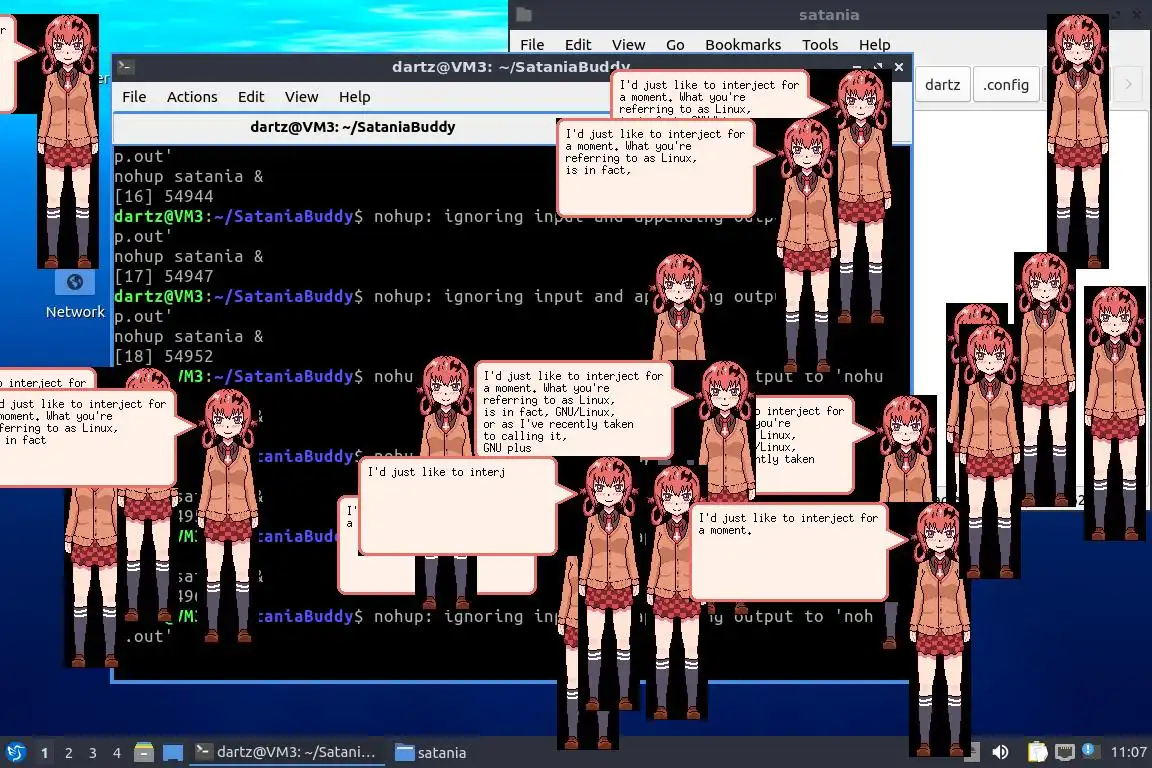Click the folder icon in satania window title bar
1152x768 pixels.
[524, 15]
